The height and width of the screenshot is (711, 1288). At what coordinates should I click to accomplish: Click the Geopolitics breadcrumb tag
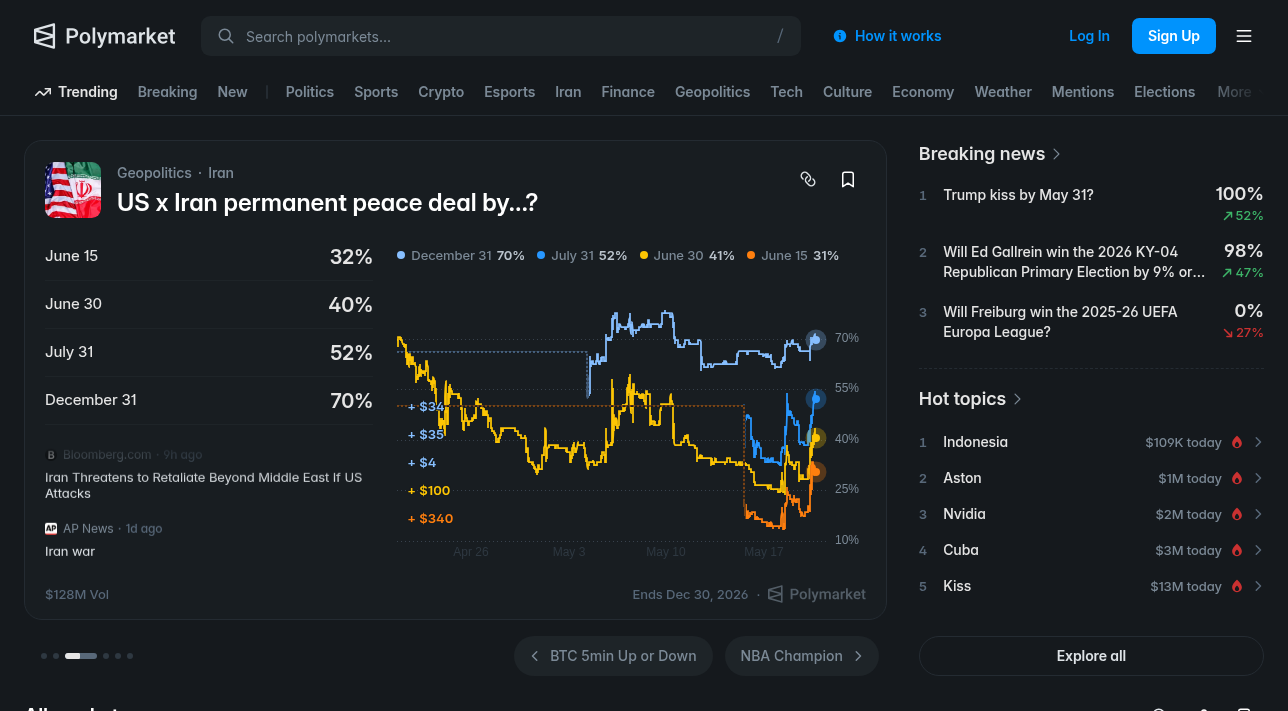point(154,173)
